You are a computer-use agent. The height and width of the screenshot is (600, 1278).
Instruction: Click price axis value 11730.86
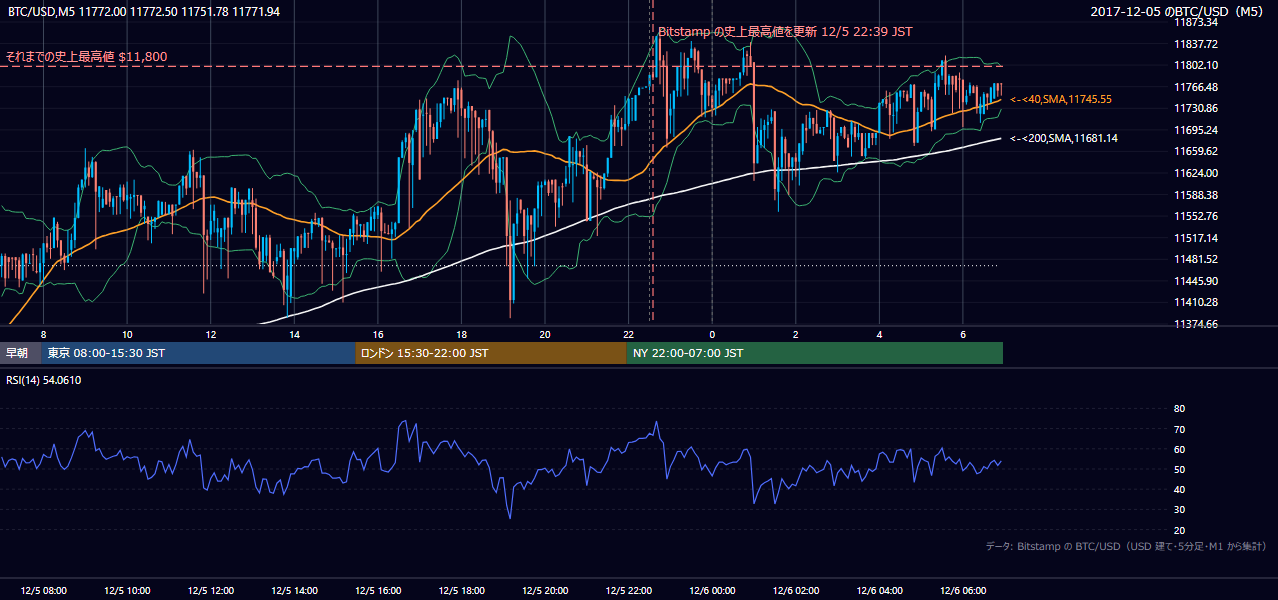click(1195, 108)
